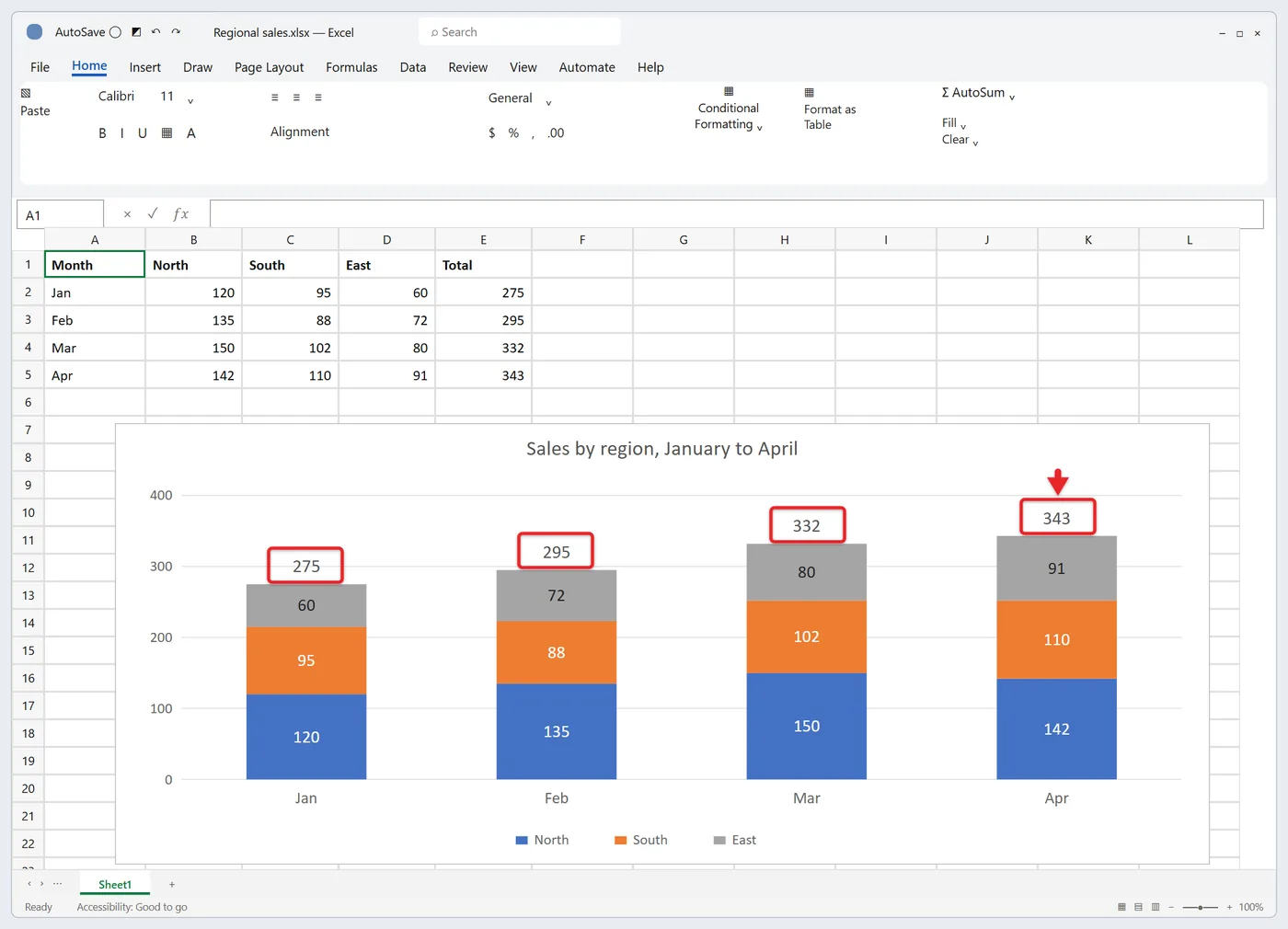Screen dimensions: 1288x929
Task: Expand the General number format dropdown
Action: (548, 102)
